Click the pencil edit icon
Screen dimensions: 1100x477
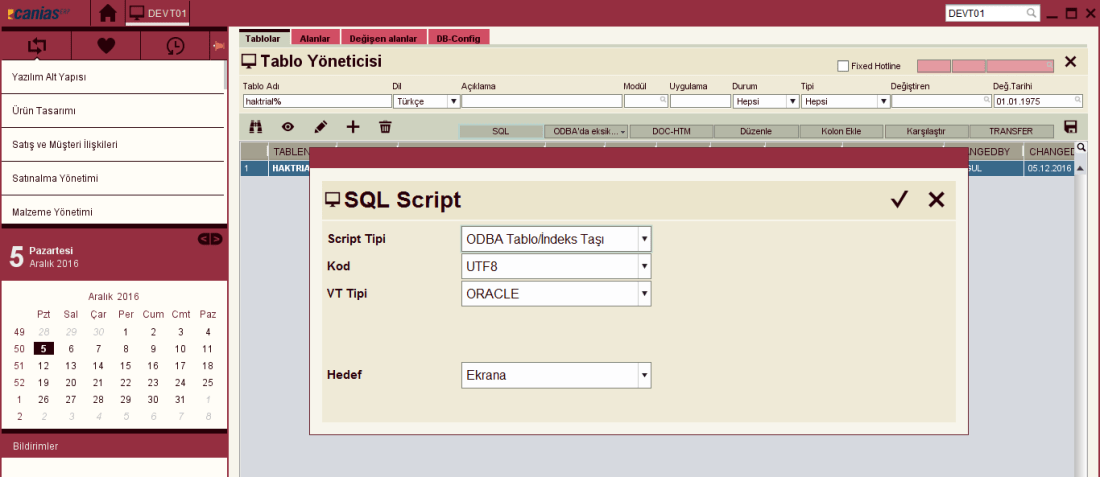pos(320,127)
